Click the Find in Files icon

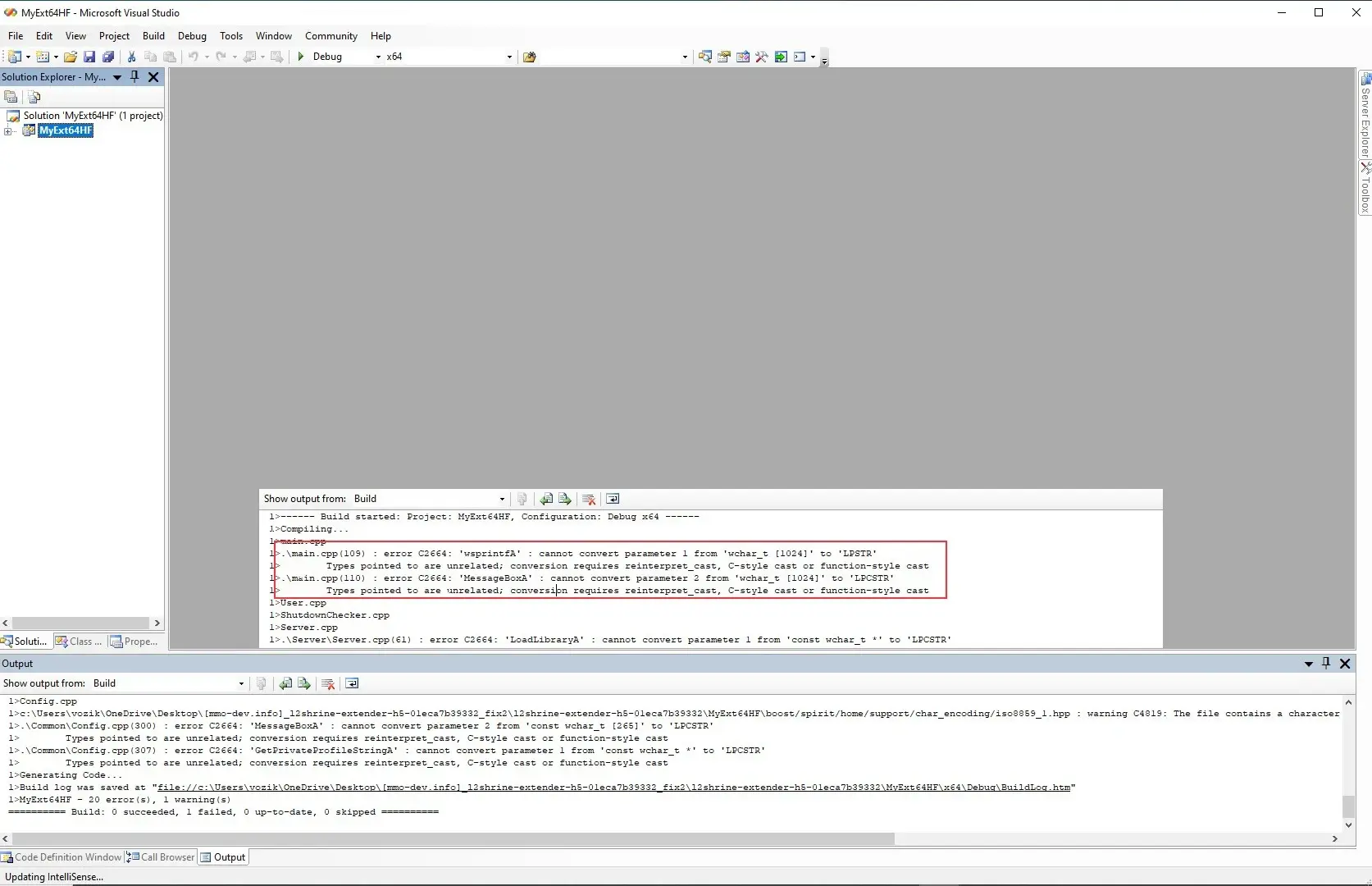pos(530,57)
